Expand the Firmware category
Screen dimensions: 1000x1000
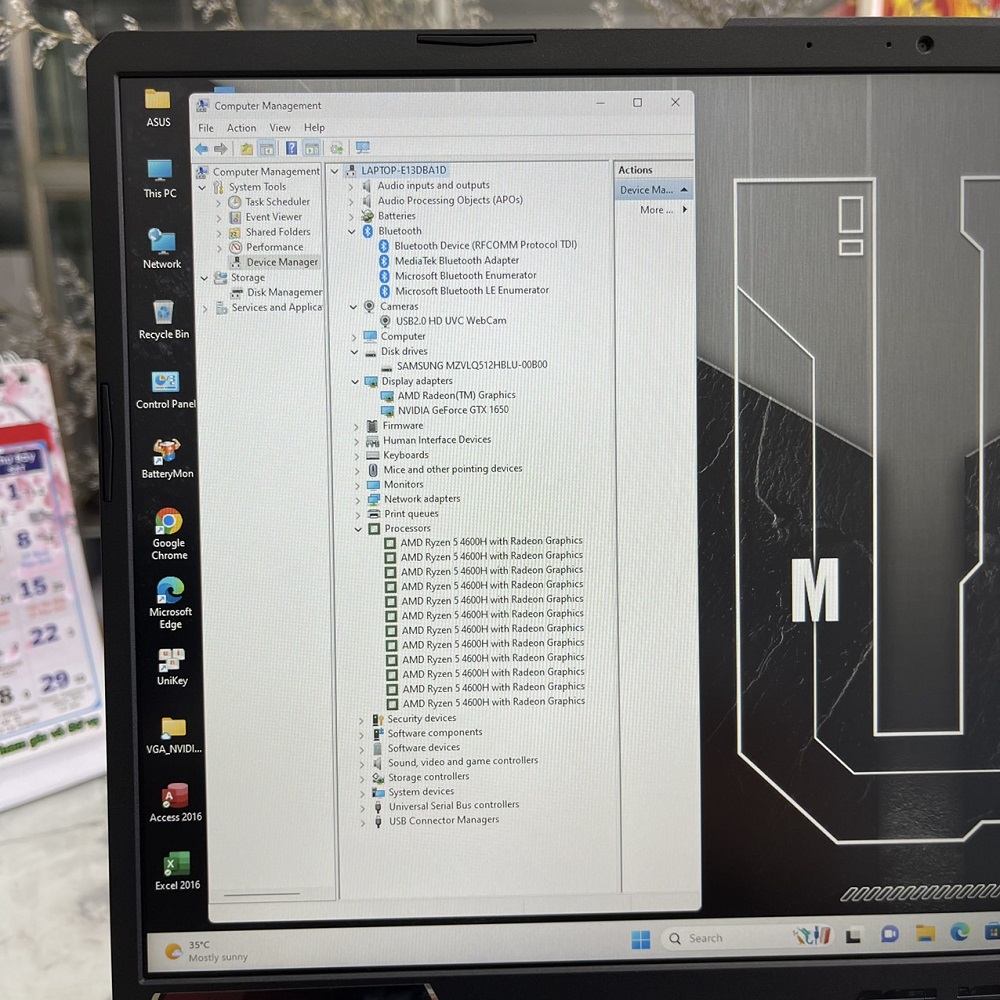pyautogui.click(x=356, y=426)
